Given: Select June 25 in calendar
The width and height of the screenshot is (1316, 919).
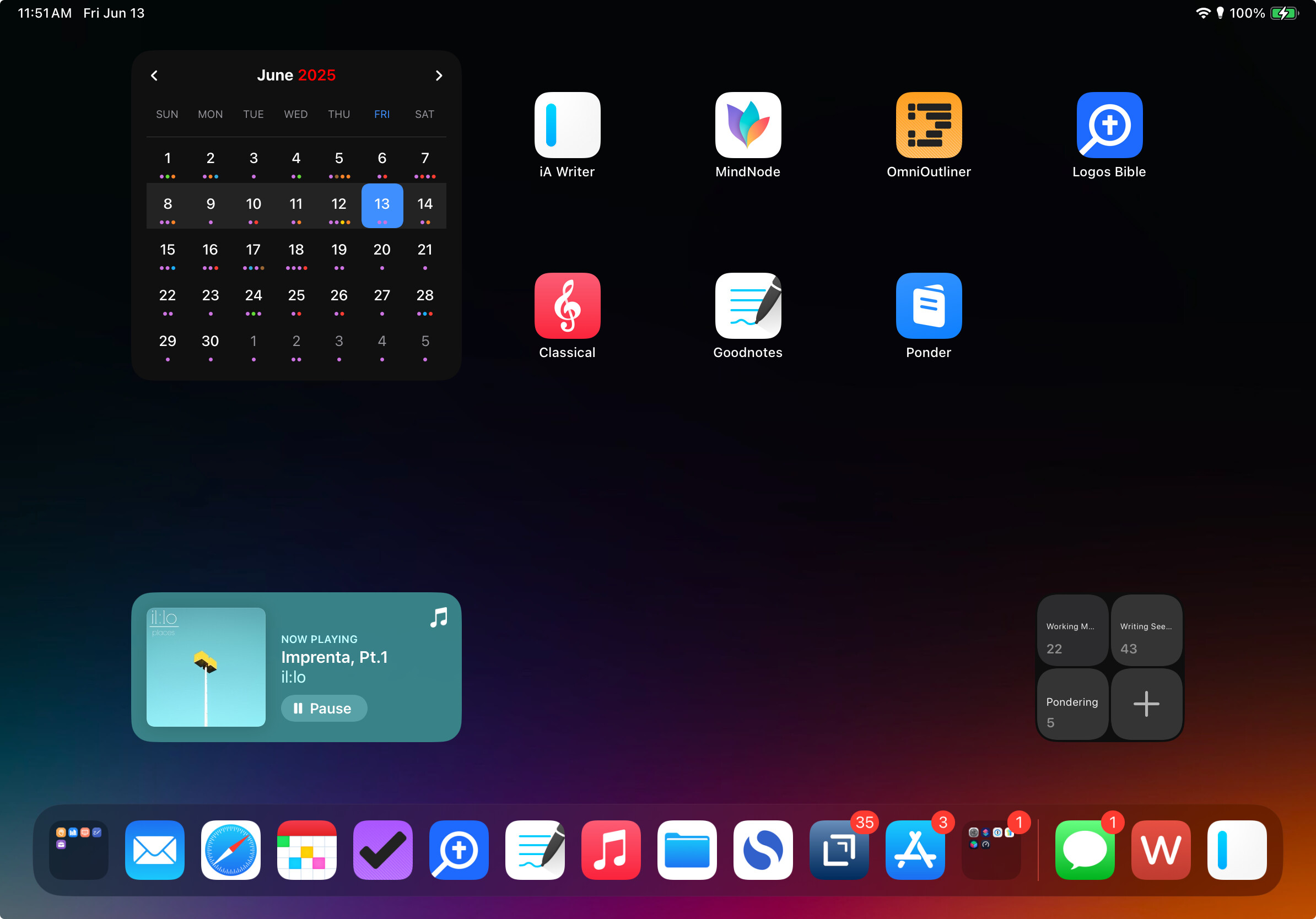Looking at the screenshot, I should point(296,298).
